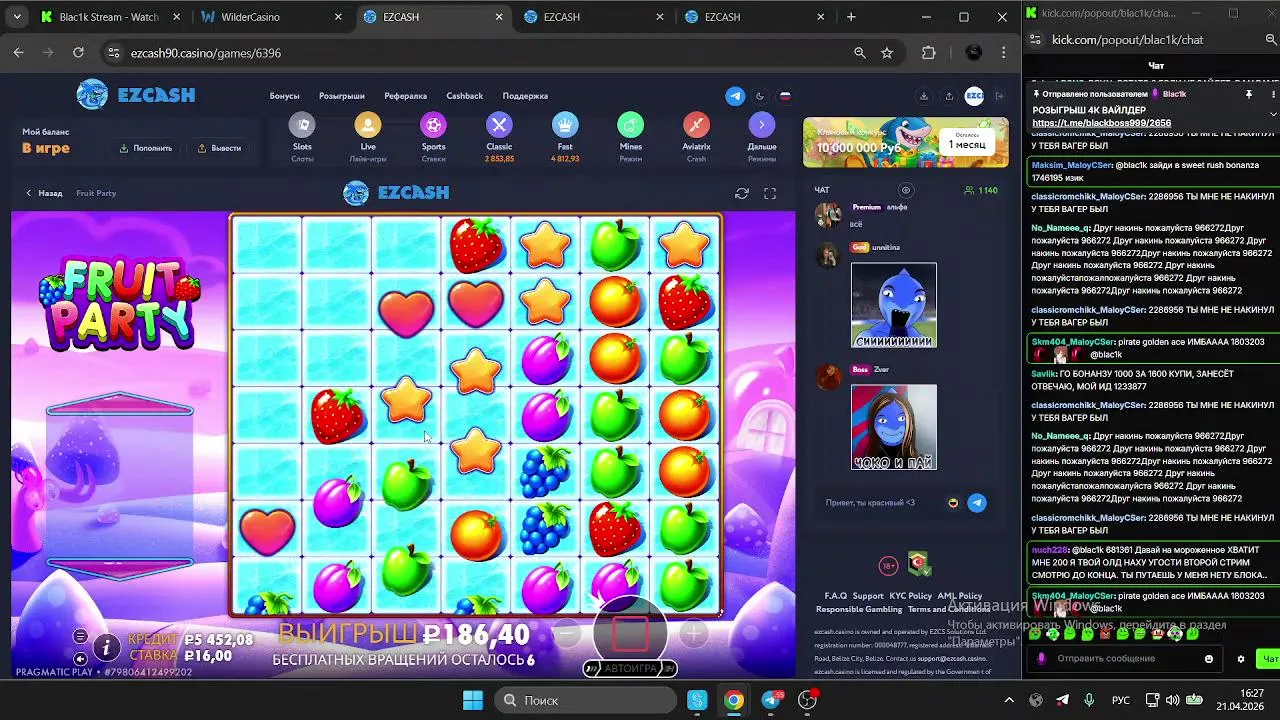
Task: Collapse pinned message chevron in Kick chat
Action: 1272,113
